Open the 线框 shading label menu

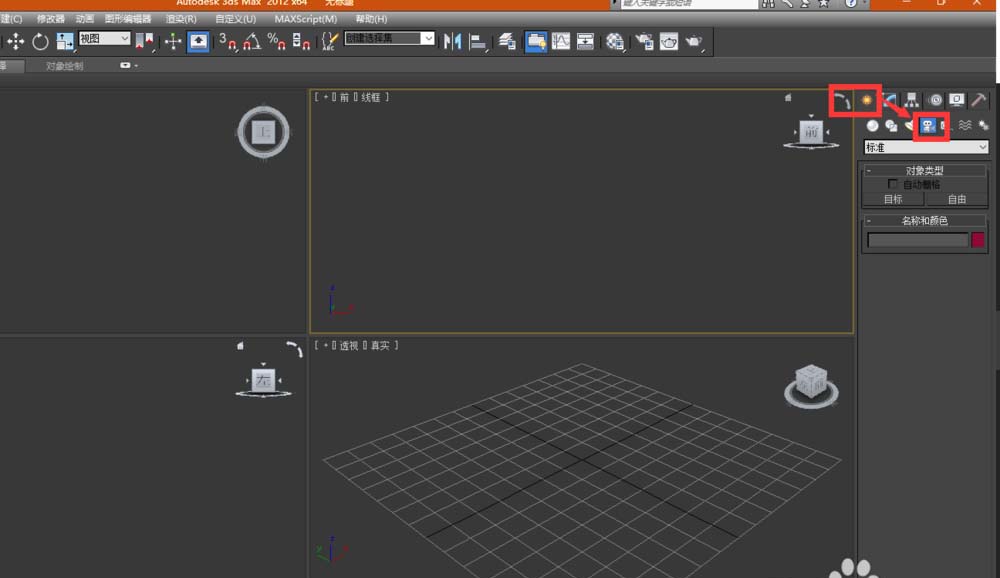tap(371, 97)
